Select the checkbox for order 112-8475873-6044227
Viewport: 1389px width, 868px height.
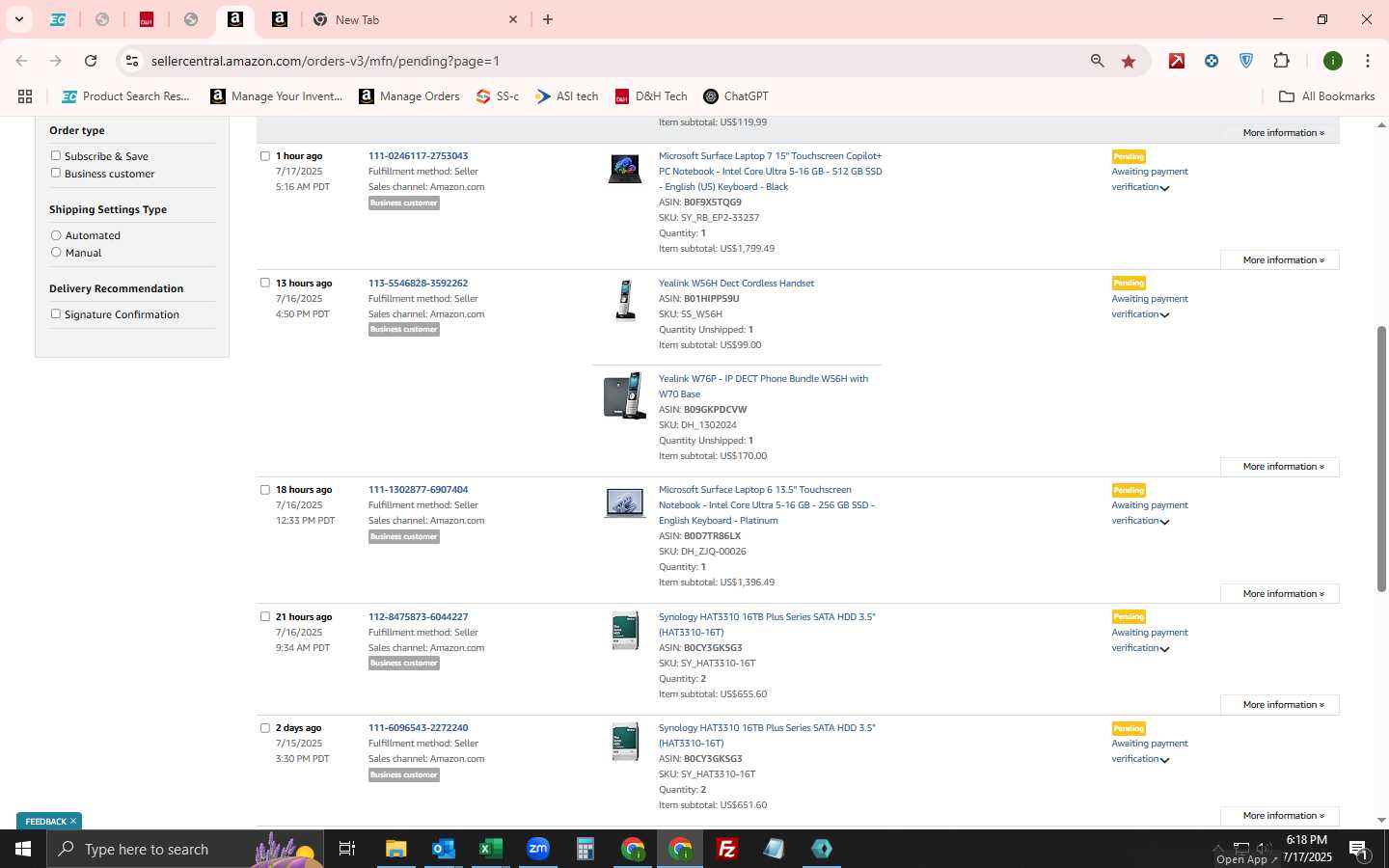click(x=265, y=616)
